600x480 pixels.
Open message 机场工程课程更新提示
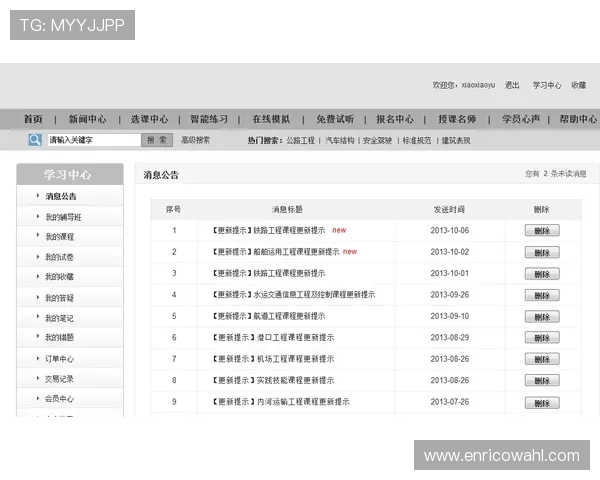[273, 359]
